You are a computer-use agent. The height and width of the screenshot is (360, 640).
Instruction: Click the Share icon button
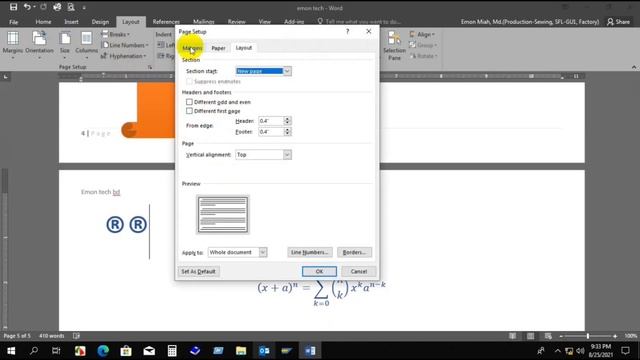(x=618, y=22)
